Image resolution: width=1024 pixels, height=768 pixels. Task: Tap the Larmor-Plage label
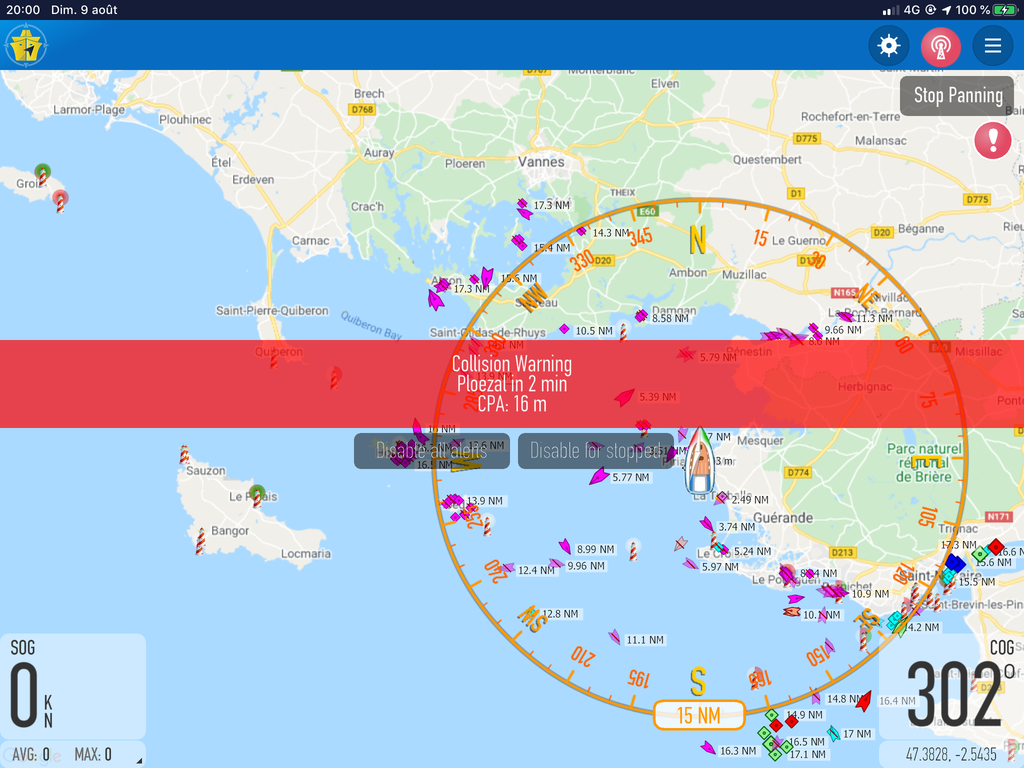pos(89,110)
